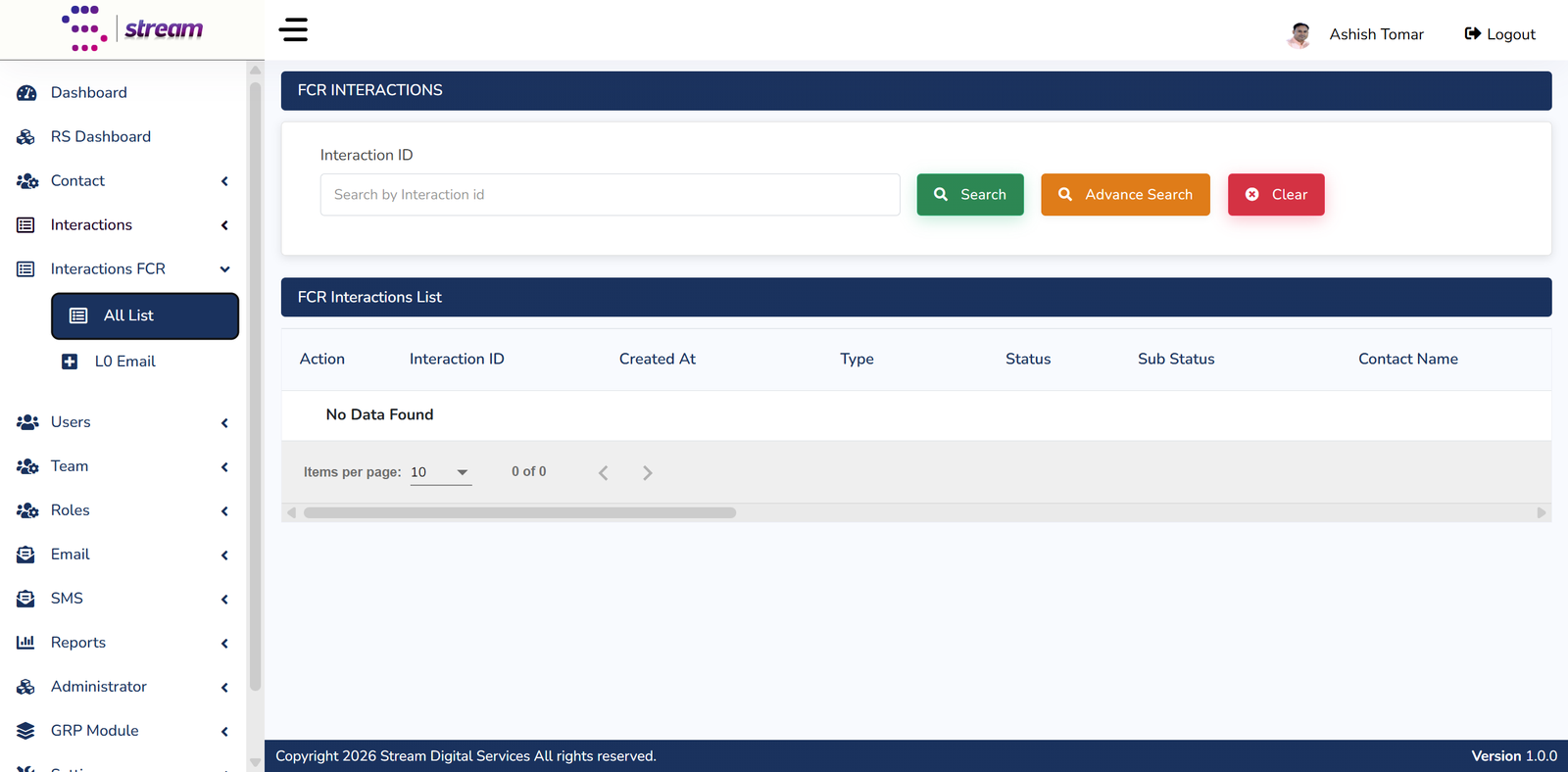The image size is (1568, 772).
Task: Expand the Interactions submenu chevron
Action: pyautogui.click(x=224, y=225)
